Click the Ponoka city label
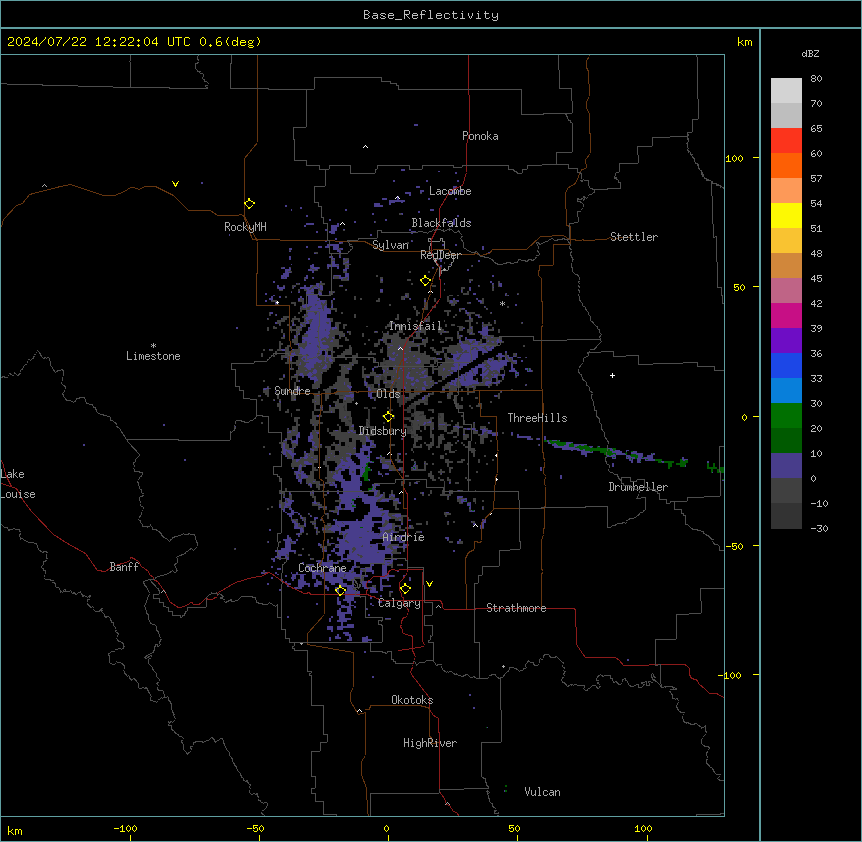Screen dimensions: 862x842 pos(480,136)
